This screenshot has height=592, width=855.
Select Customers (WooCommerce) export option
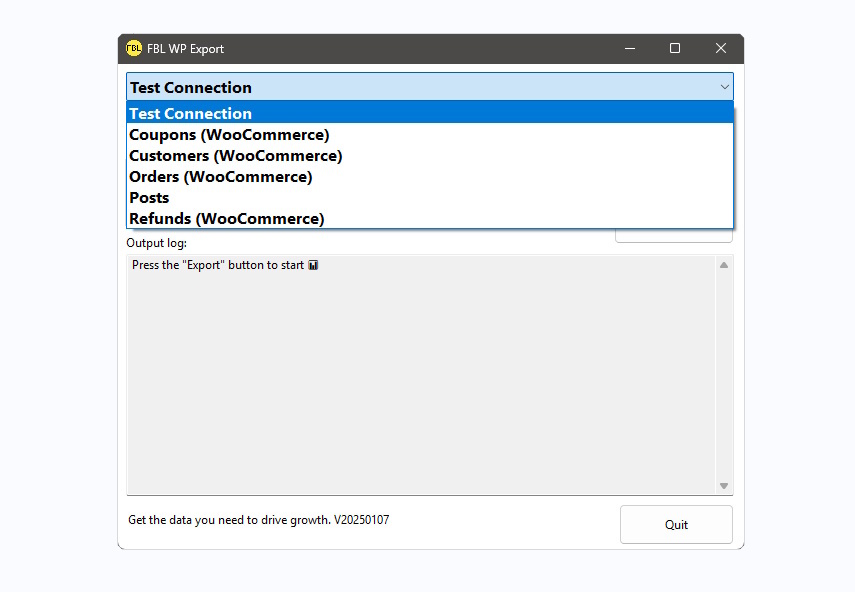click(x=235, y=156)
